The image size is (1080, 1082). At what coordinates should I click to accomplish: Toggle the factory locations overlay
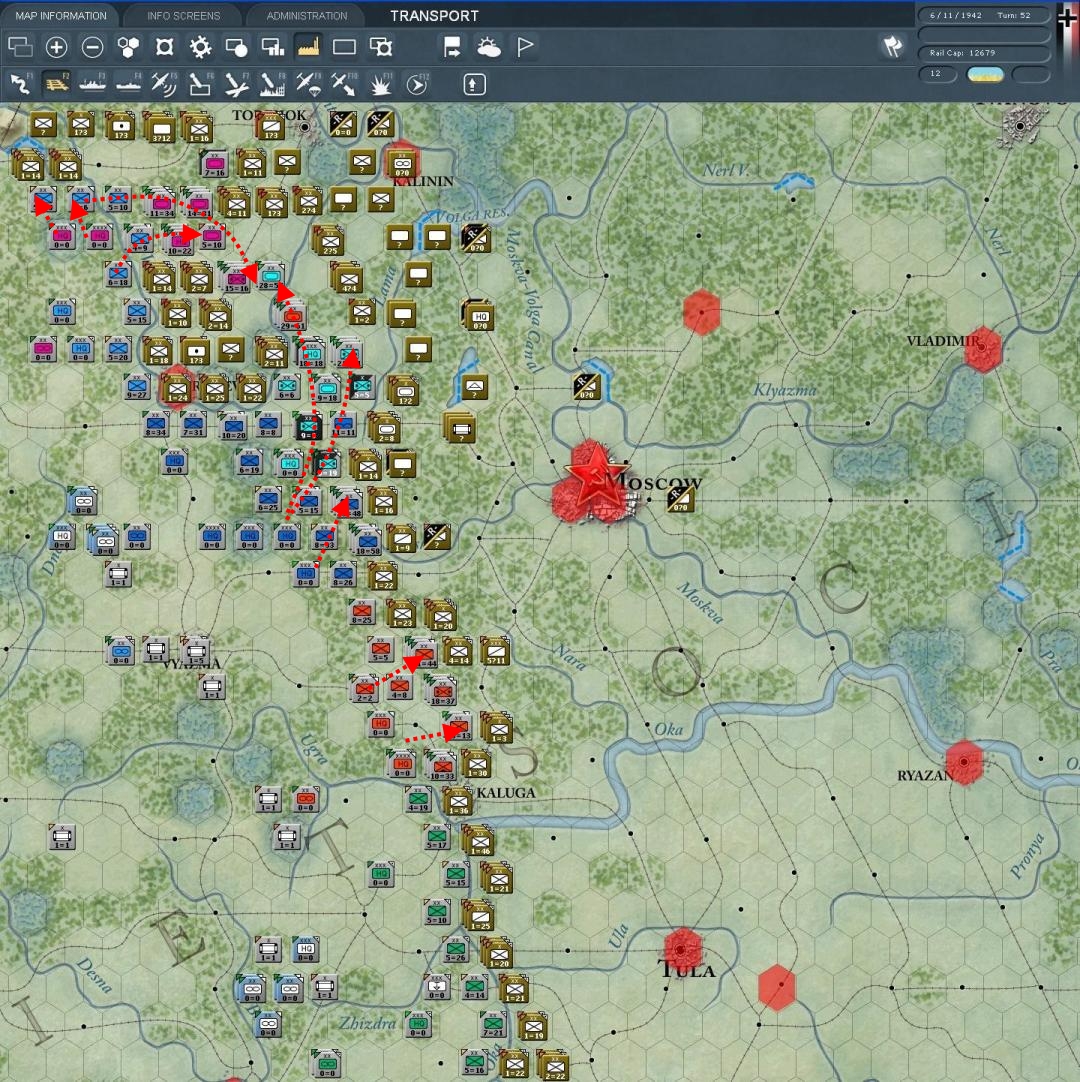pos(308,47)
